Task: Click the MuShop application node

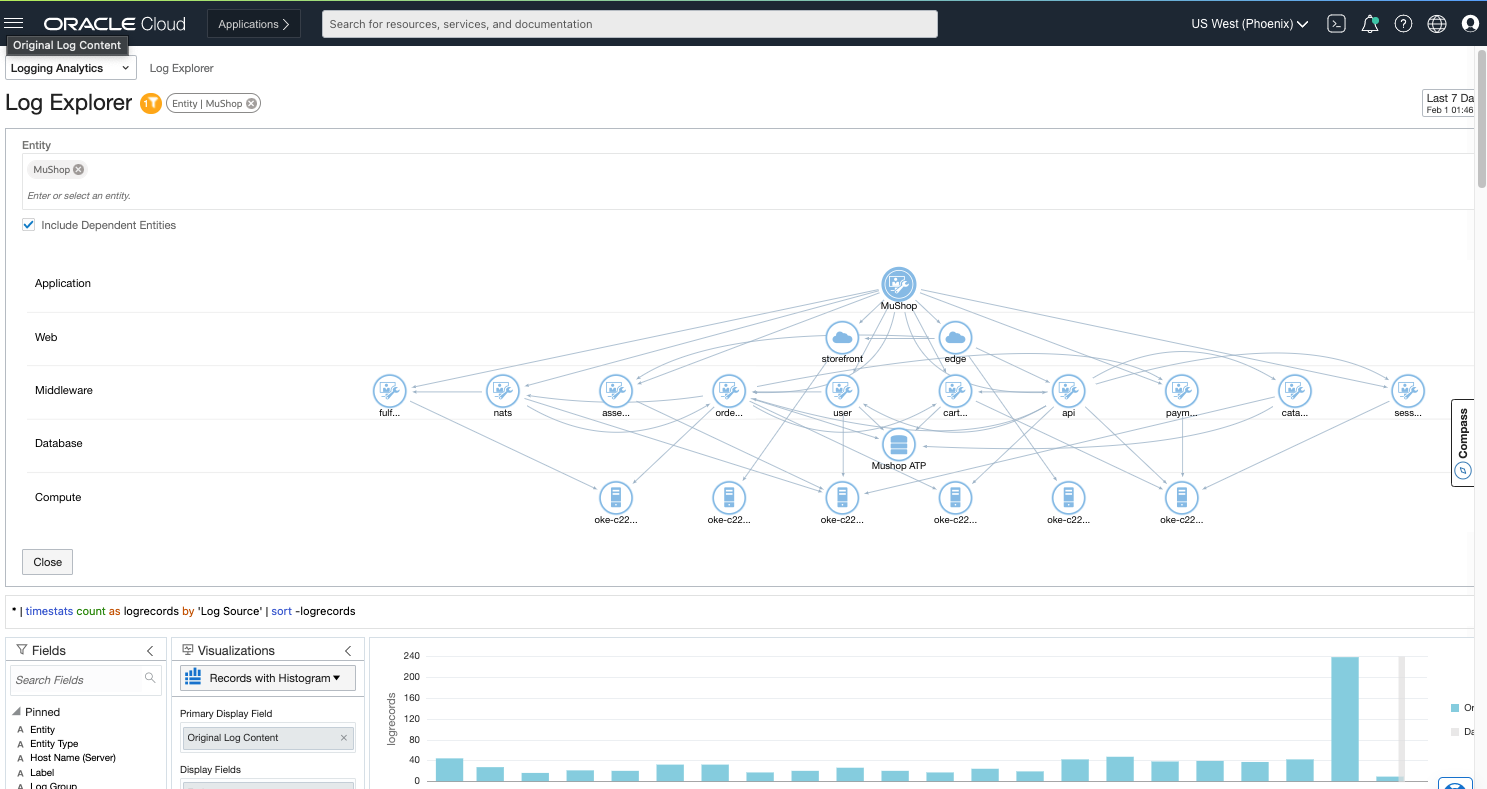Action: pos(898,284)
